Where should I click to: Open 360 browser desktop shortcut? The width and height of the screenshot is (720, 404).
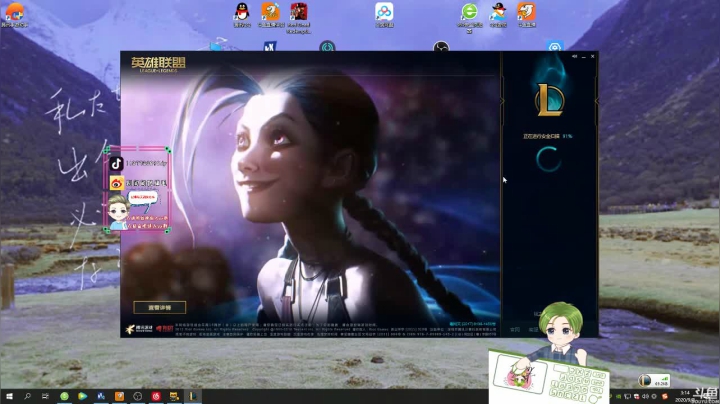[469, 17]
